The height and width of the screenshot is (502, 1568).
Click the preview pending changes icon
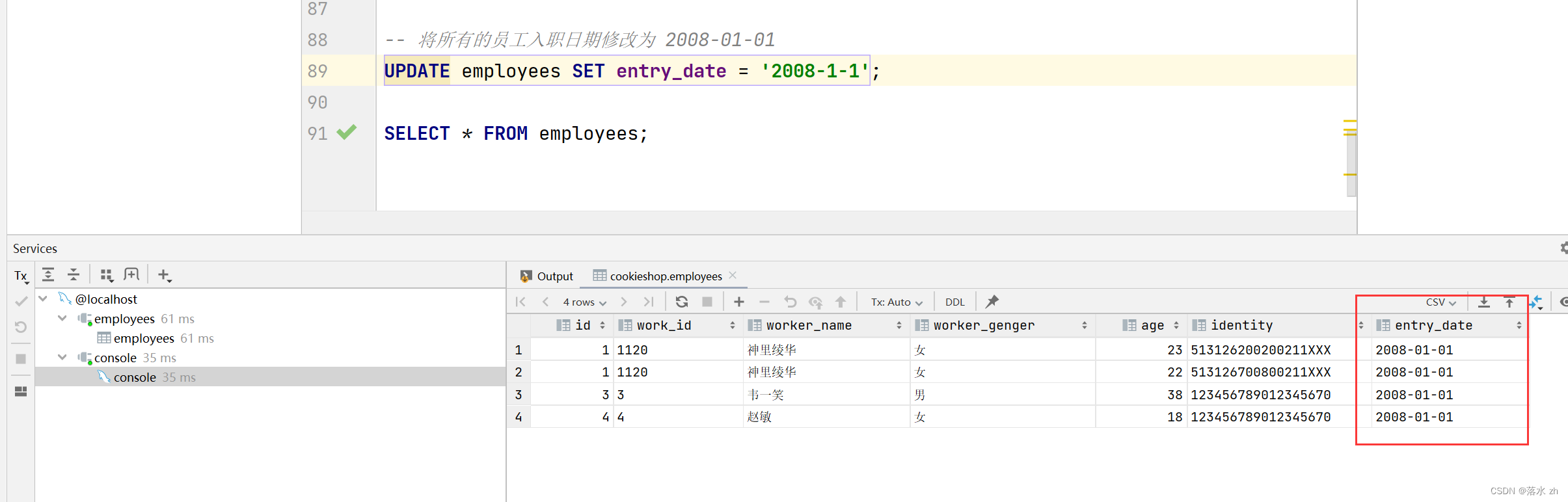[x=815, y=302]
